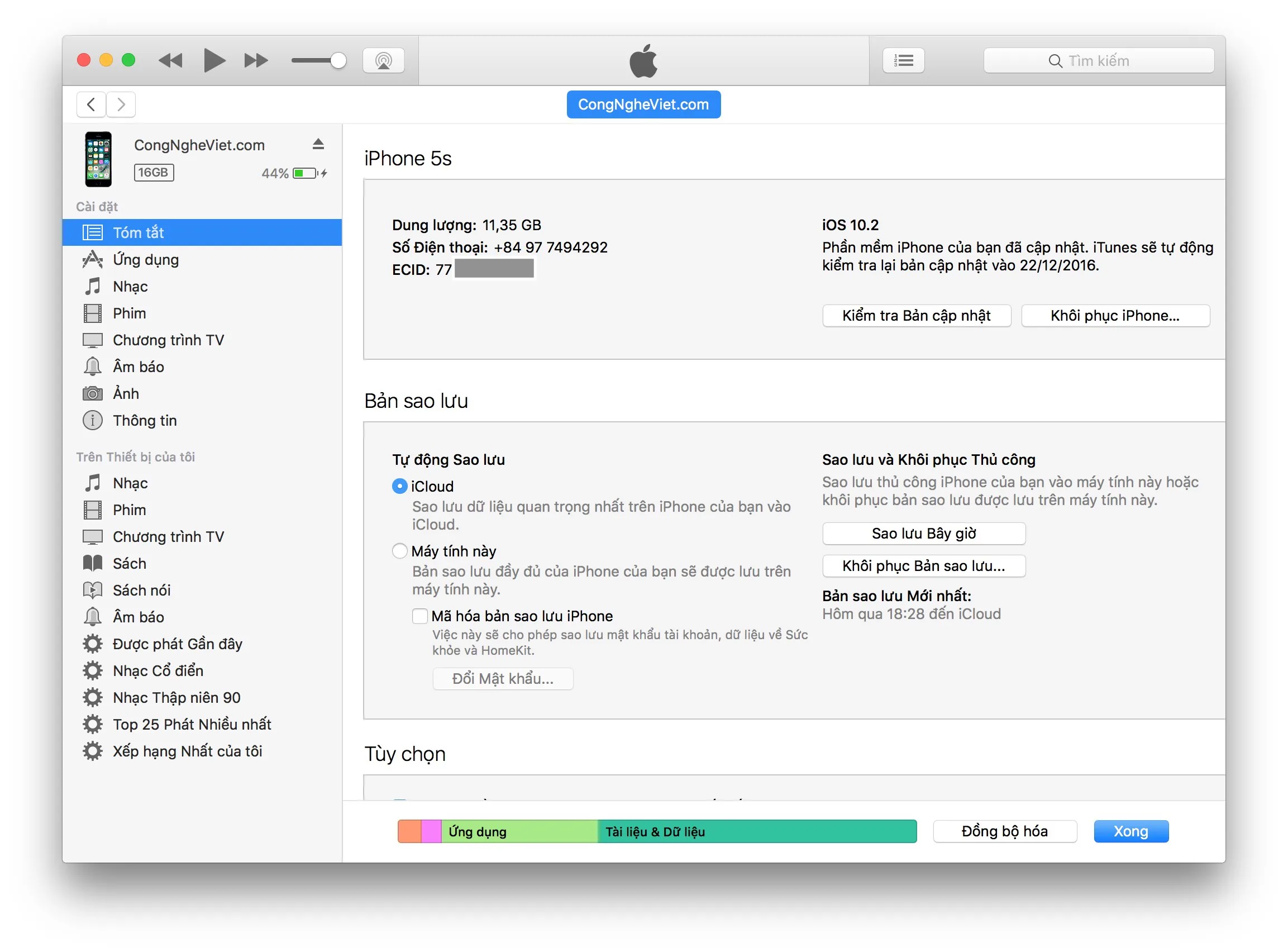Open the Up Next list icon
This screenshot has width=1288, height=952.
[x=903, y=60]
